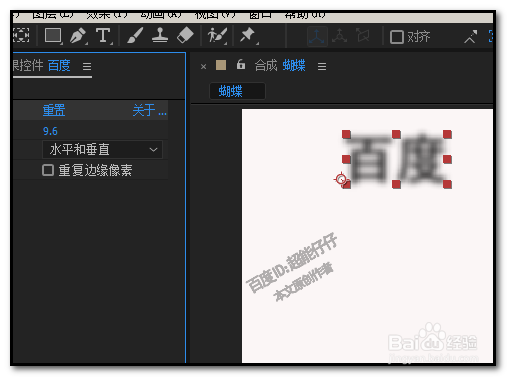Activate the Local Axis mode icon
Viewport: 507px width, 377px height.
(316, 36)
